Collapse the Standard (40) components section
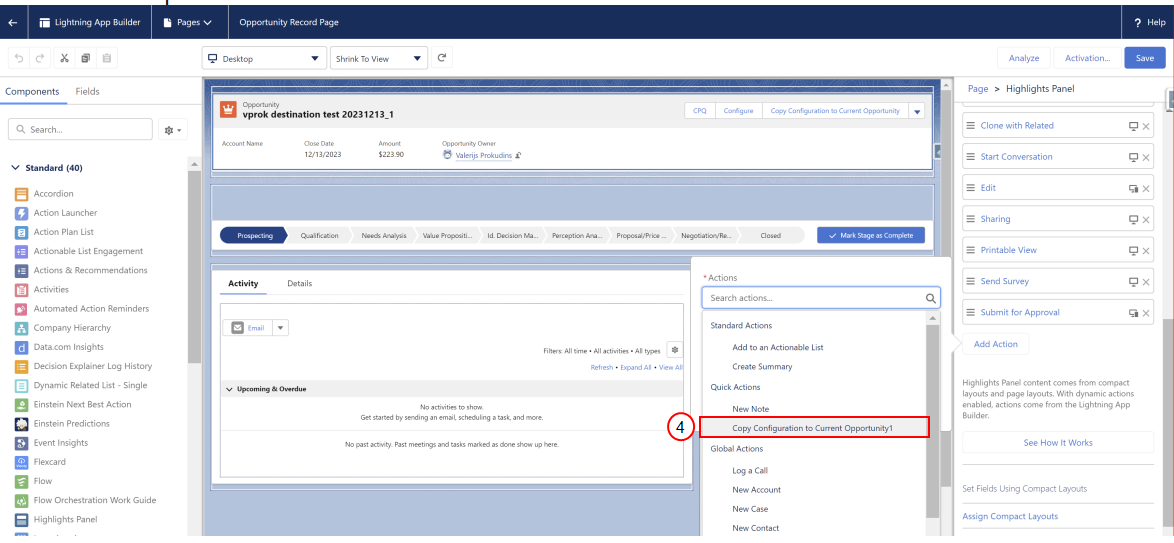Image resolution: width=1174 pixels, height=543 pixels. pyautogui.click(x=17, y=168)
